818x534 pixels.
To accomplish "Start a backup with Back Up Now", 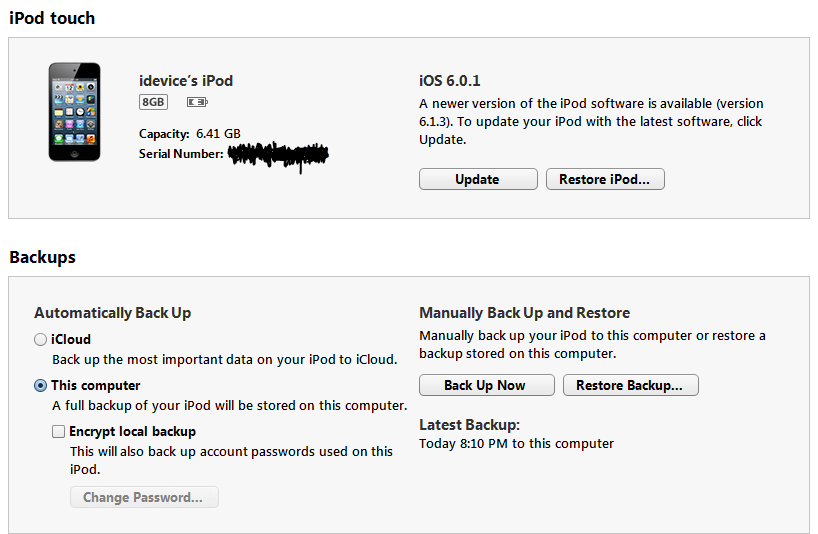I will [485, 385].
